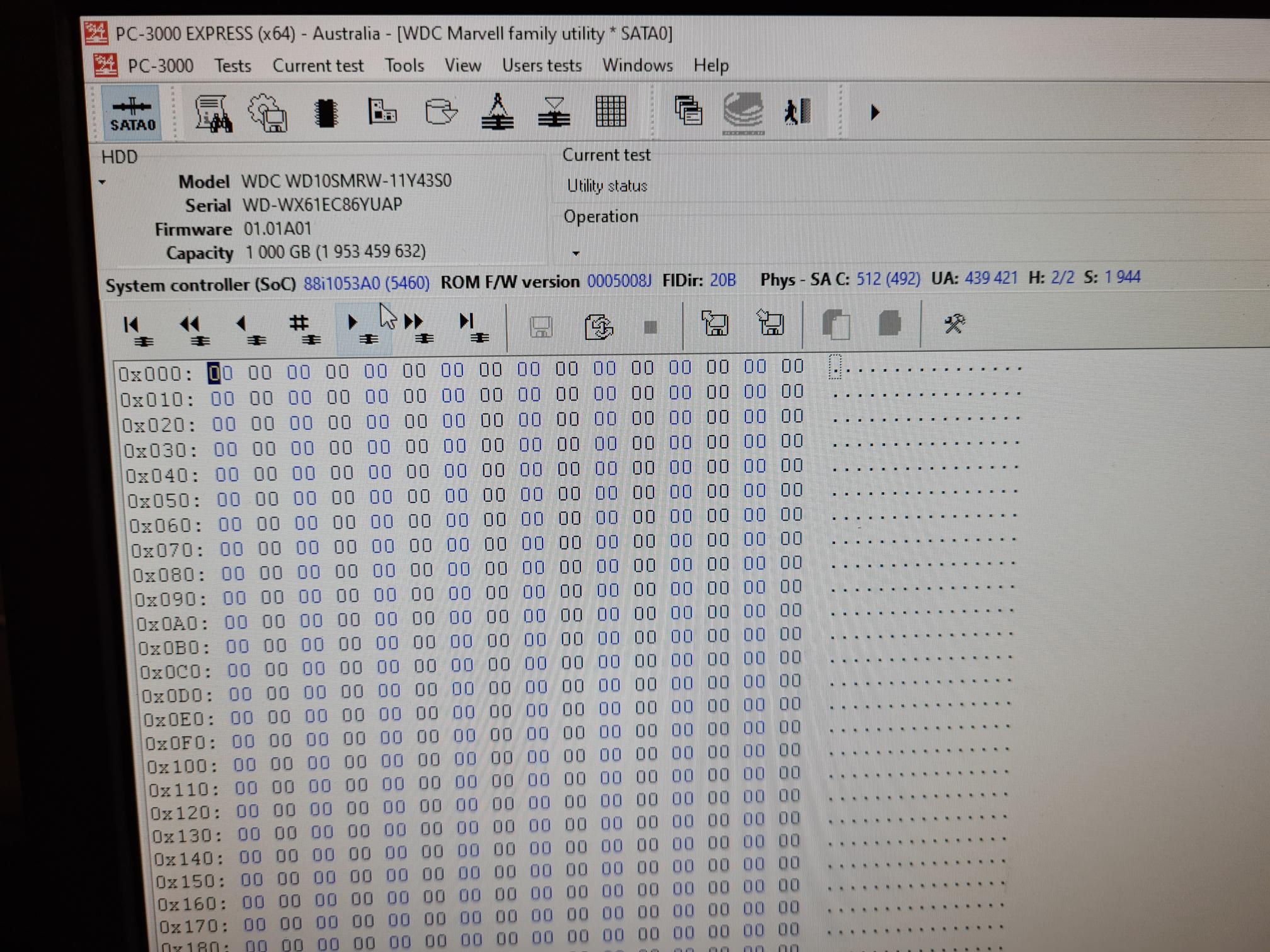Click the ROM F/W version 0005008J
1270x952 pixels.
pyautogui.click(x=619, y=281)
